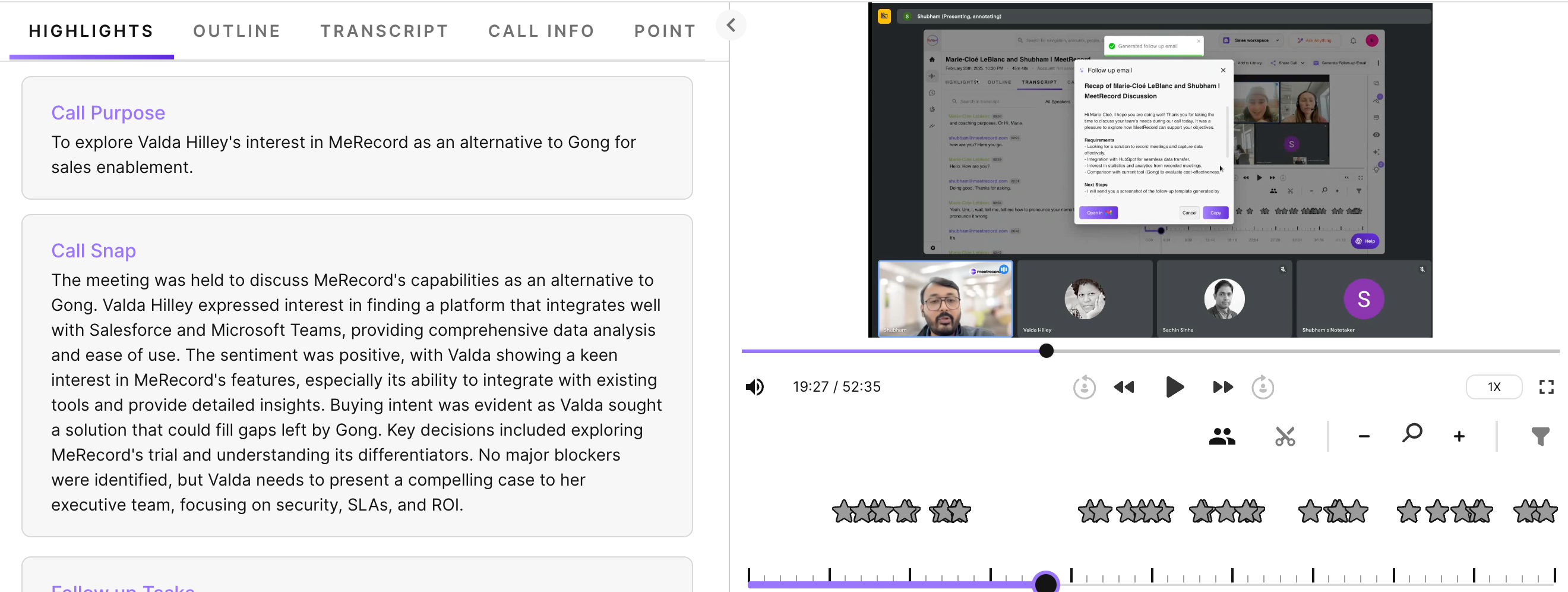Click the circular skip-back replay icon
Screen dimensions: 1568x592
1084,387
